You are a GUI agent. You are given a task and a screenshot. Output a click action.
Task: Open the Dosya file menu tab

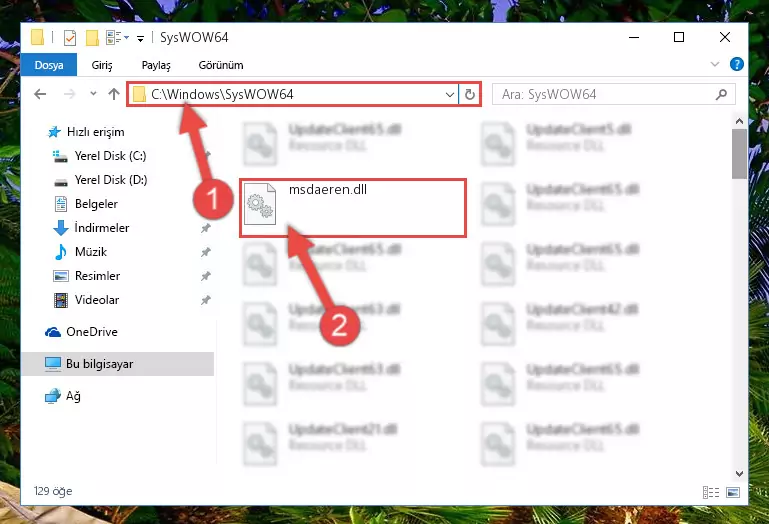[49, 65]
